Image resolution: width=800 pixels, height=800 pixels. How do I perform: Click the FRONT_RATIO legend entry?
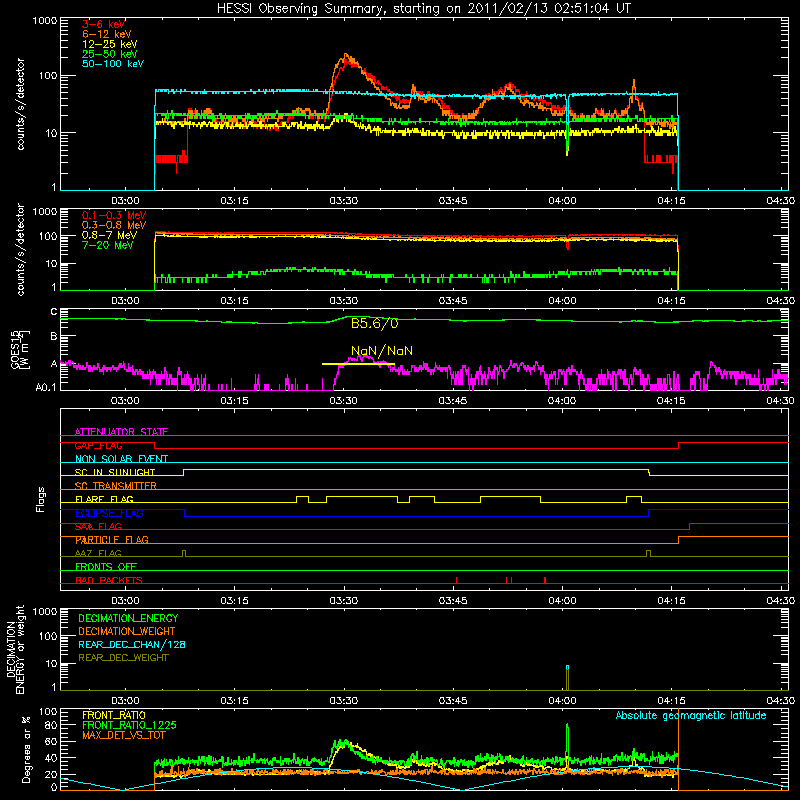pyautogui.click(x=114, y=715)
